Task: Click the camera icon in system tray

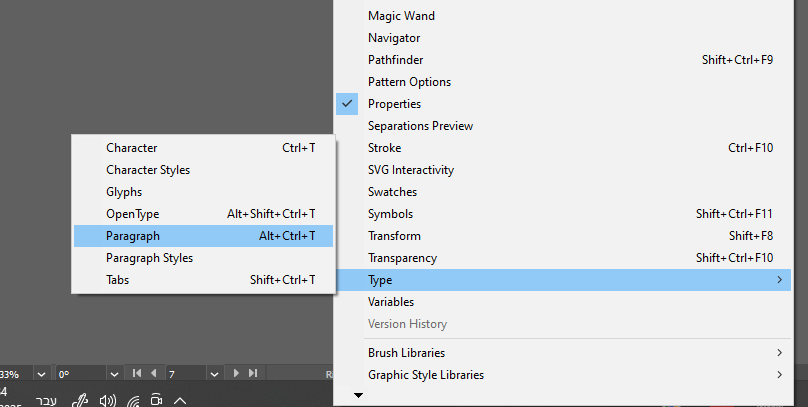Action: coord(156,400)
